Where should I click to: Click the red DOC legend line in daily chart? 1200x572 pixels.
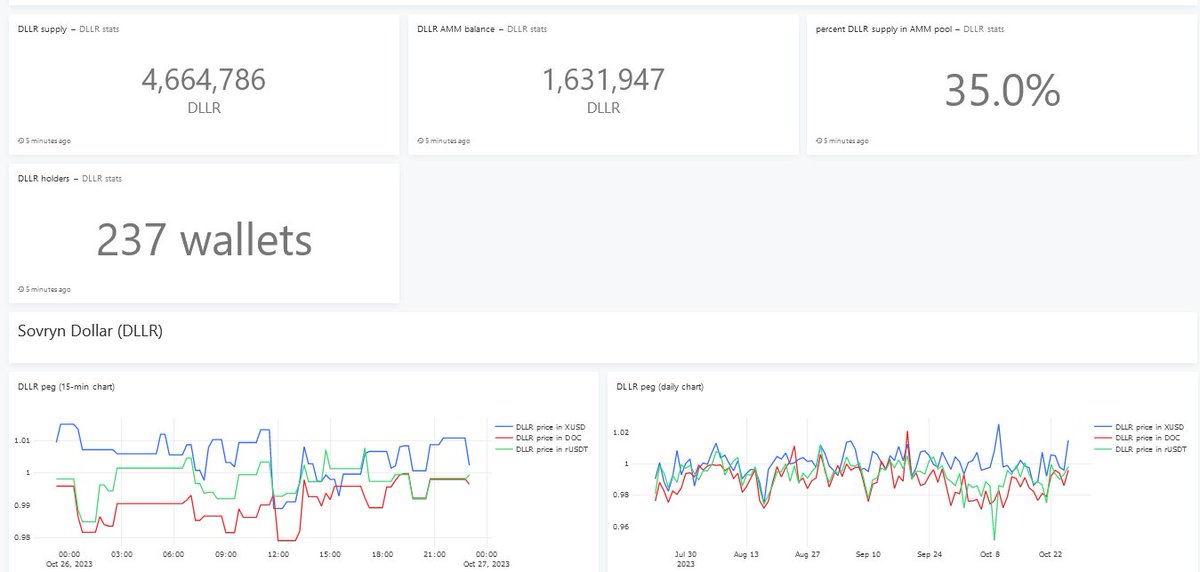1101,438
